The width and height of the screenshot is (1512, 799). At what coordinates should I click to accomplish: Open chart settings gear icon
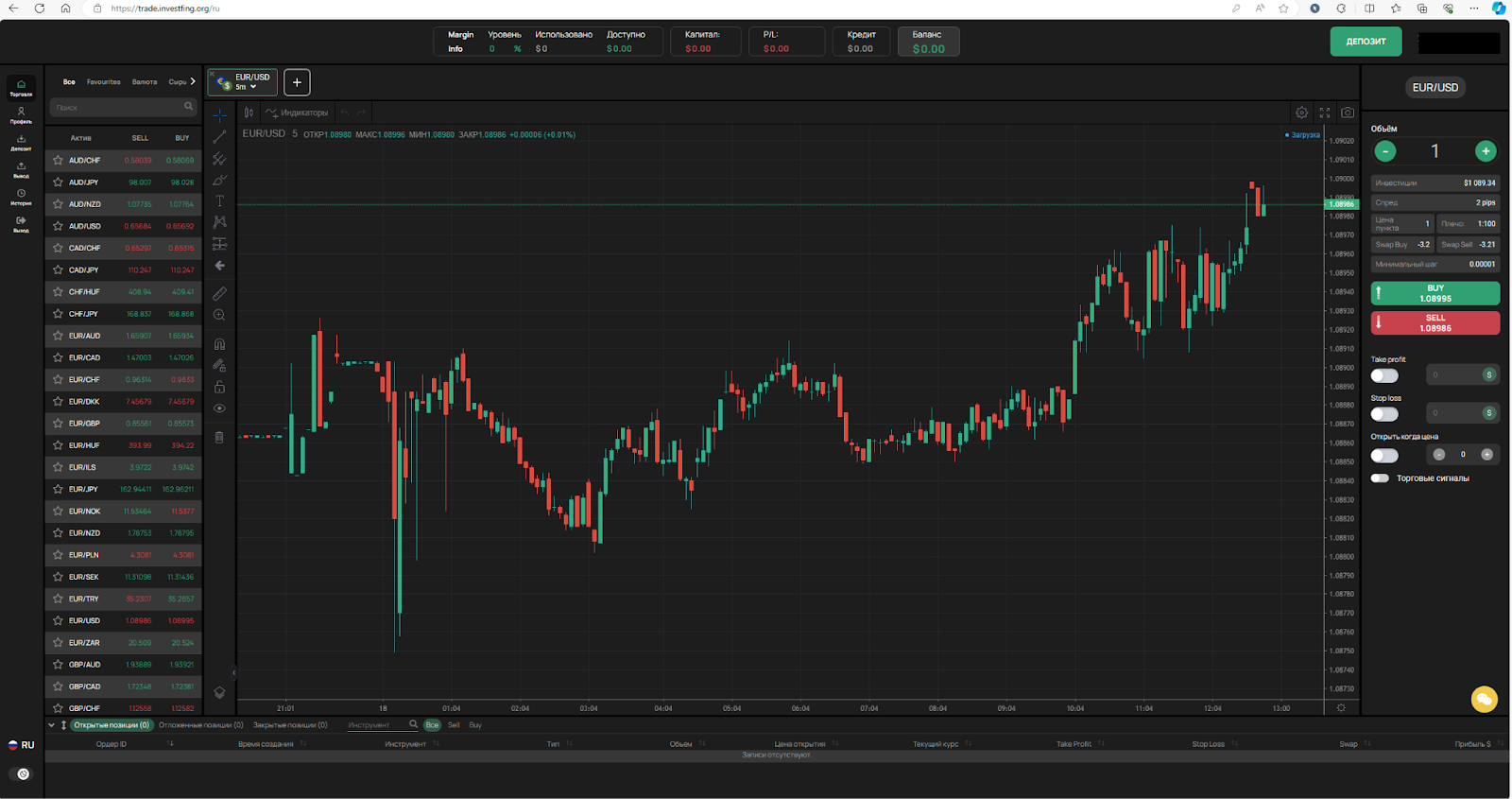tap(1301, 113)
